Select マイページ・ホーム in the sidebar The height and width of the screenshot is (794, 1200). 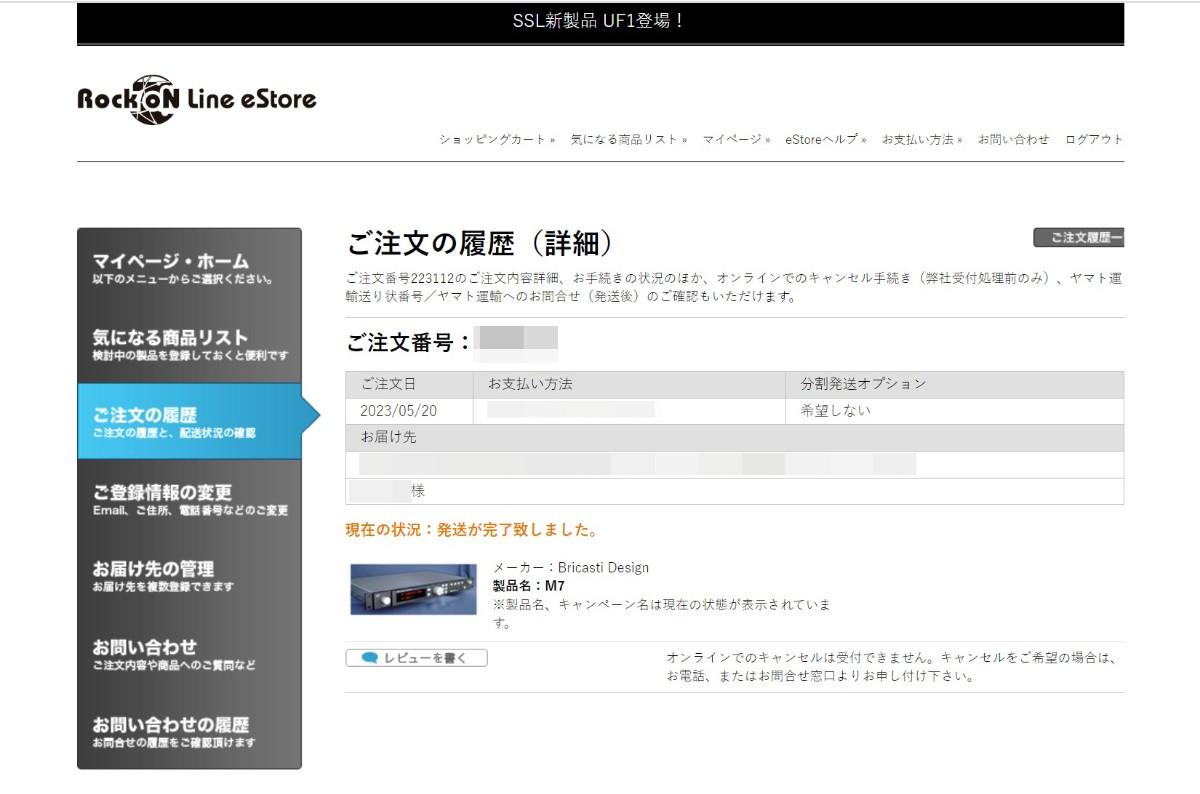tap(189, 267)
